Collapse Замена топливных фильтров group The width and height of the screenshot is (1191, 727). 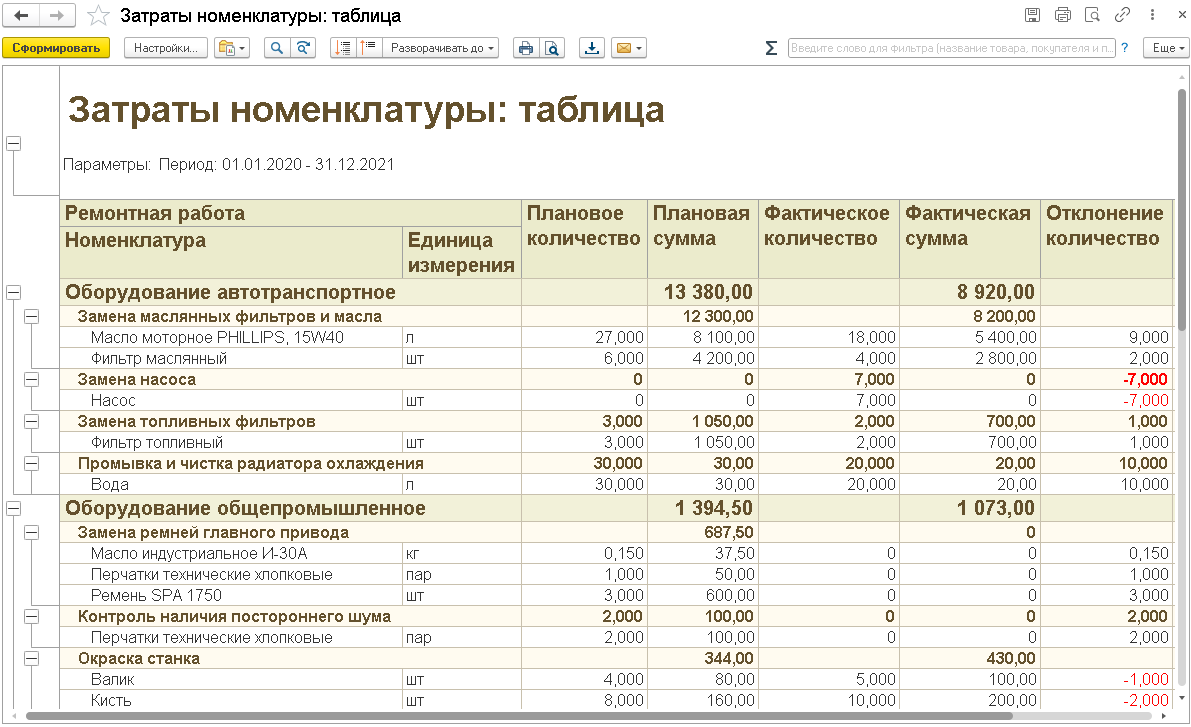(x=31, y=422)
